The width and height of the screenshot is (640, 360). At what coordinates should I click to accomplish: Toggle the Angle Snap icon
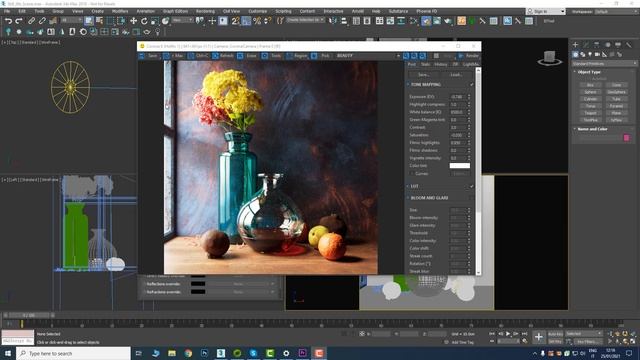[246, 21]
